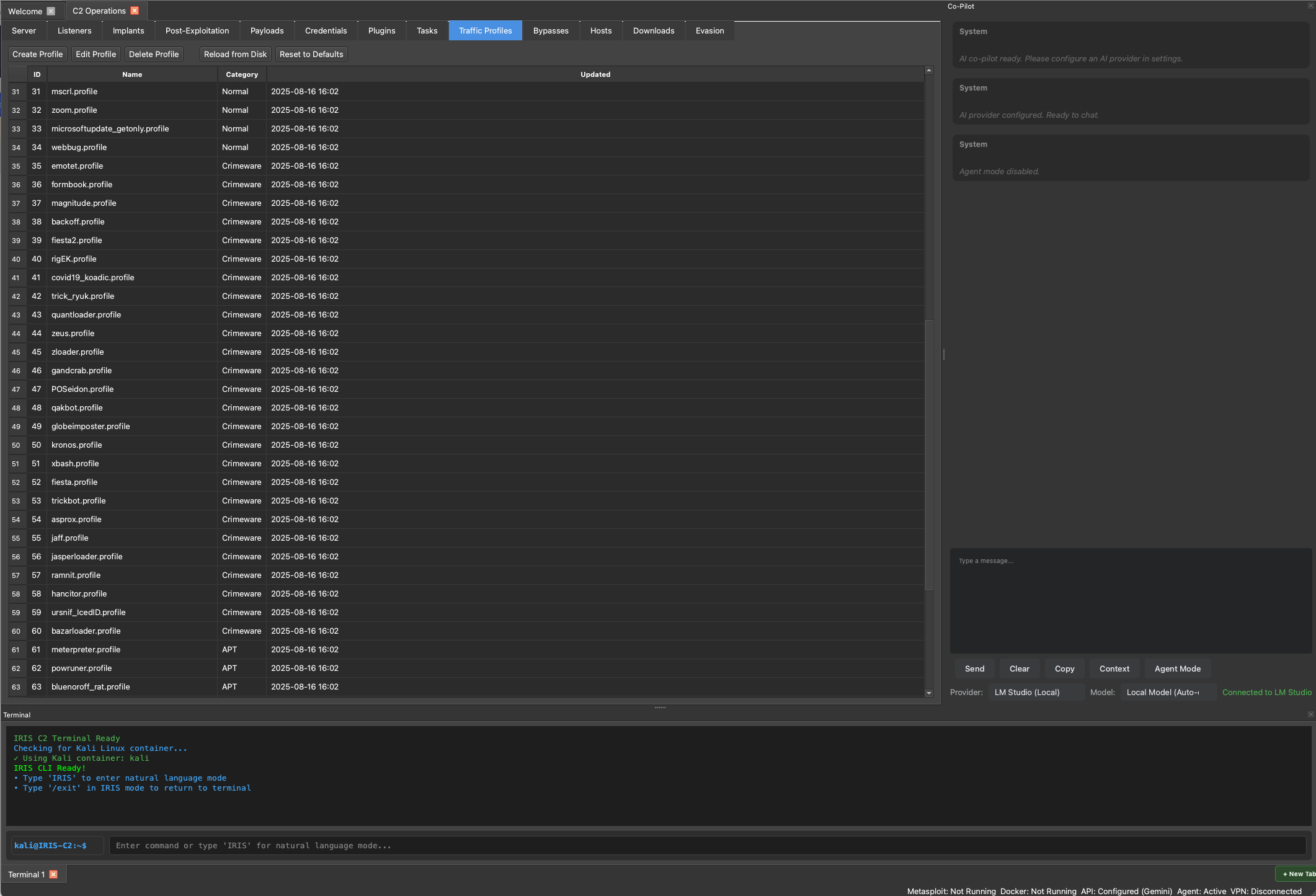1316x896 pixels.
Task: Clear the Co-Pilot chat
Action: (1019, 668)
